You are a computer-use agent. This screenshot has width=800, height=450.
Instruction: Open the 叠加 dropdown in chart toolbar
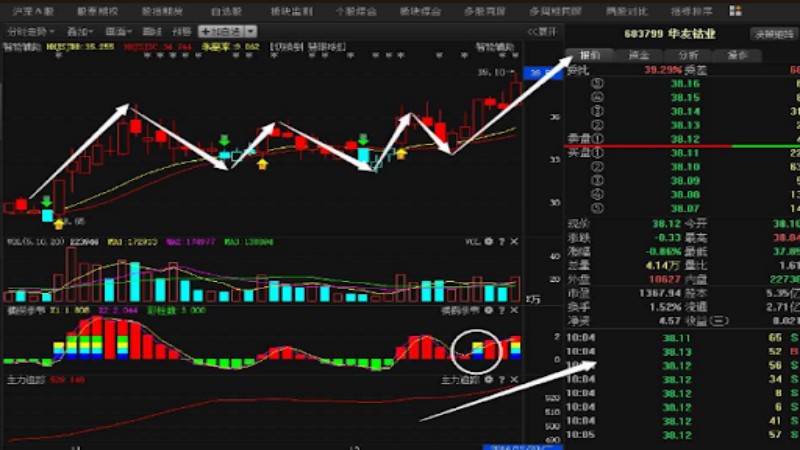click(x=80, y=32)
